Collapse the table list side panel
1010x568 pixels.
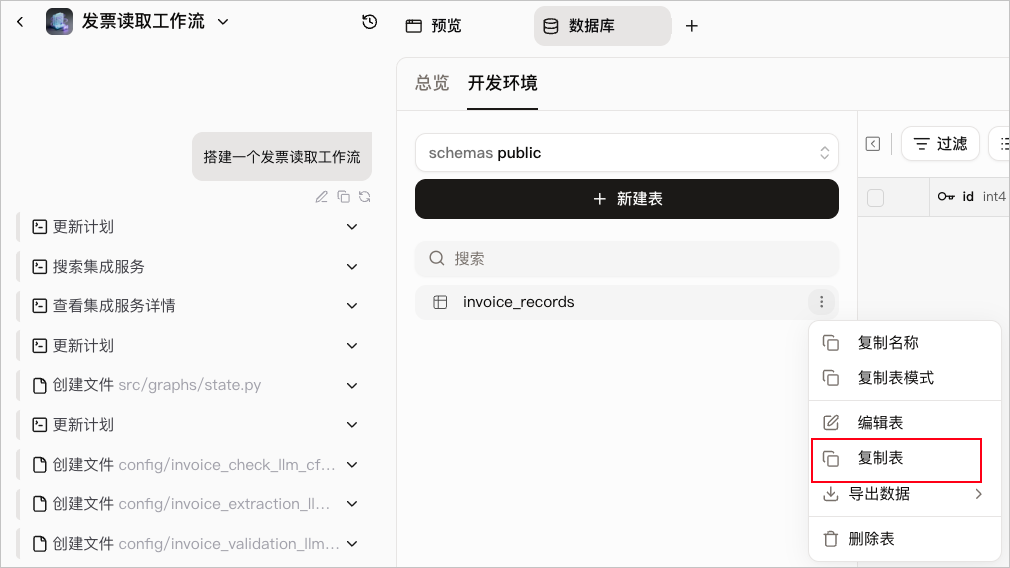(873, 144)
